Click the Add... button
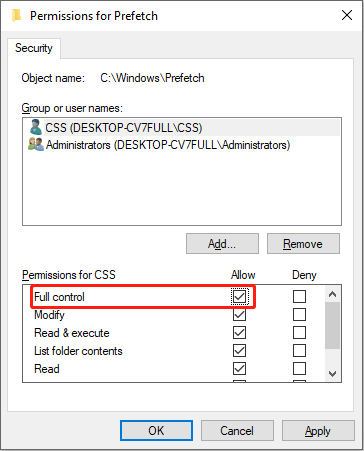The height and width of the screenshot is (451, 364). pos(222,244)
